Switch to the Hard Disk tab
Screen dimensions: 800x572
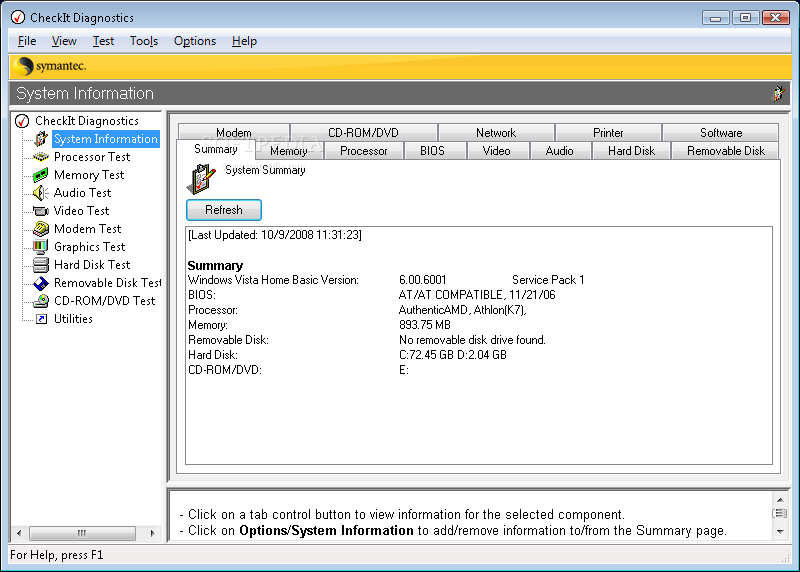coord(631,151)
